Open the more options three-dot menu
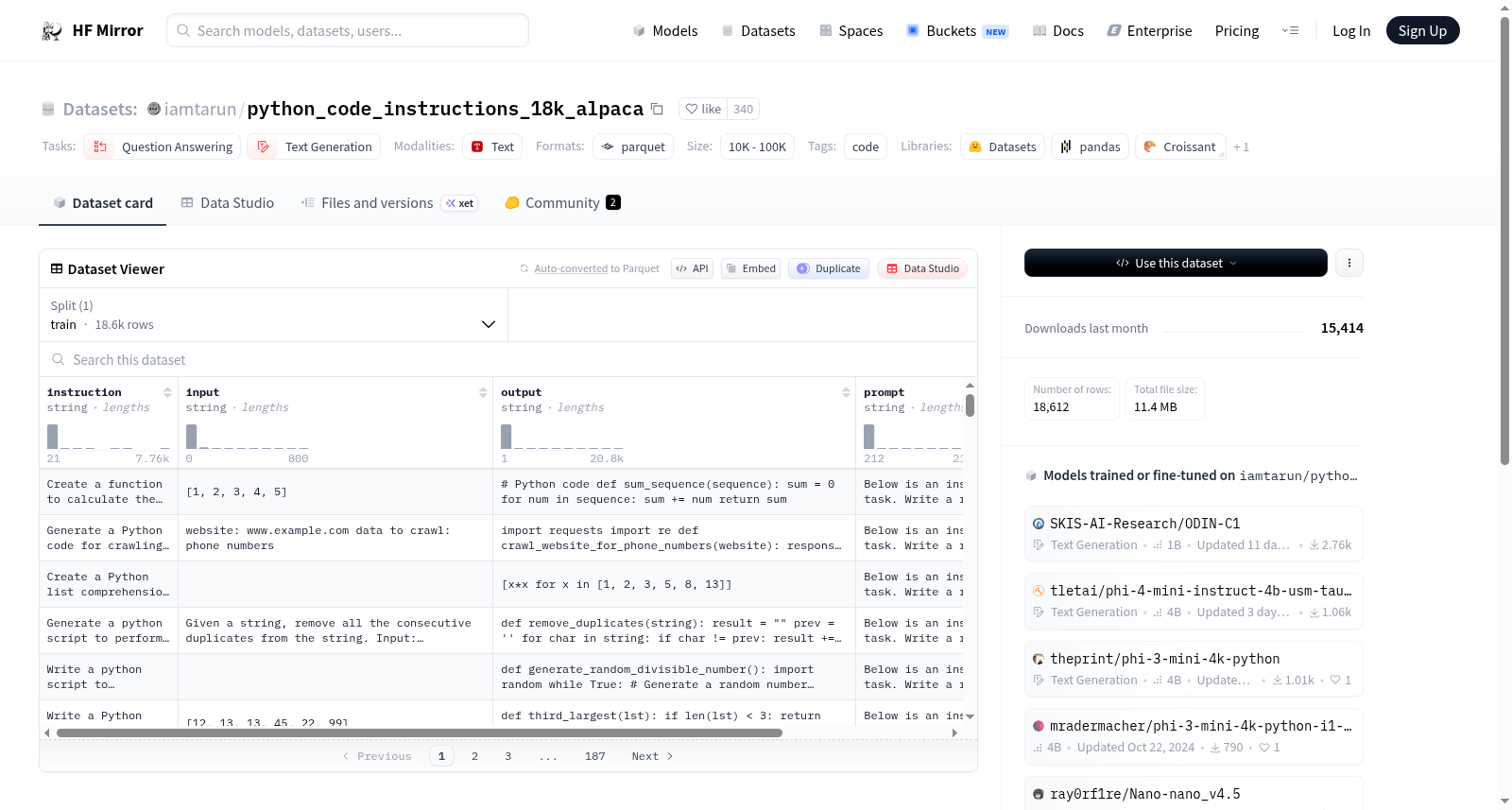 (1349, 263)
